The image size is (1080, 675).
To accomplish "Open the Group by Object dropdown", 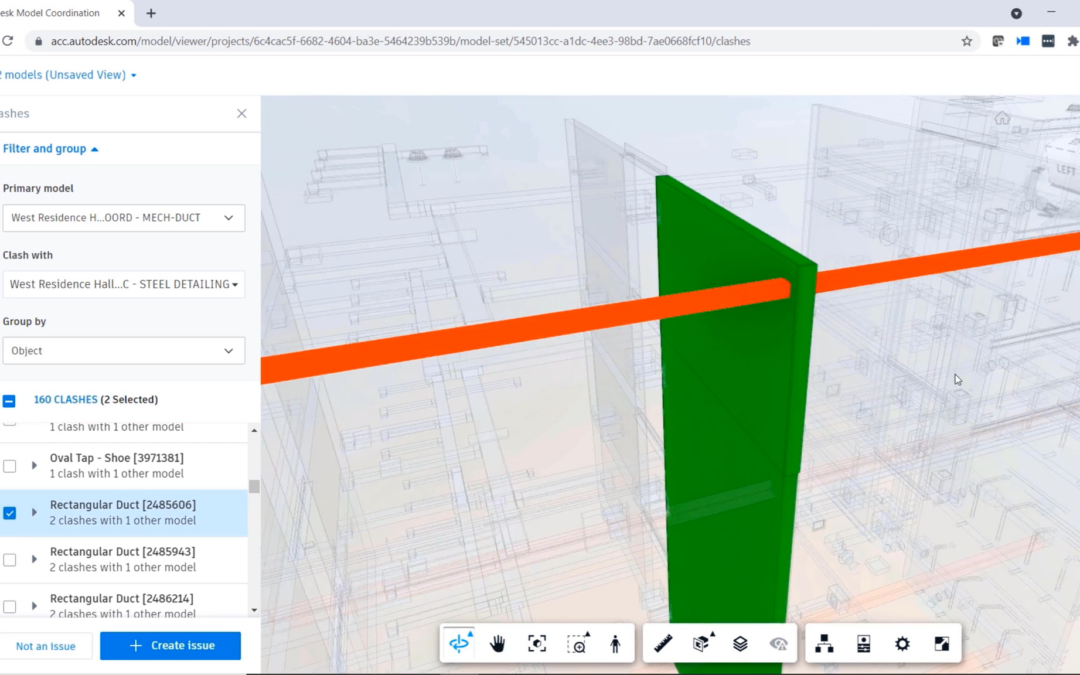I will (124, 350).
